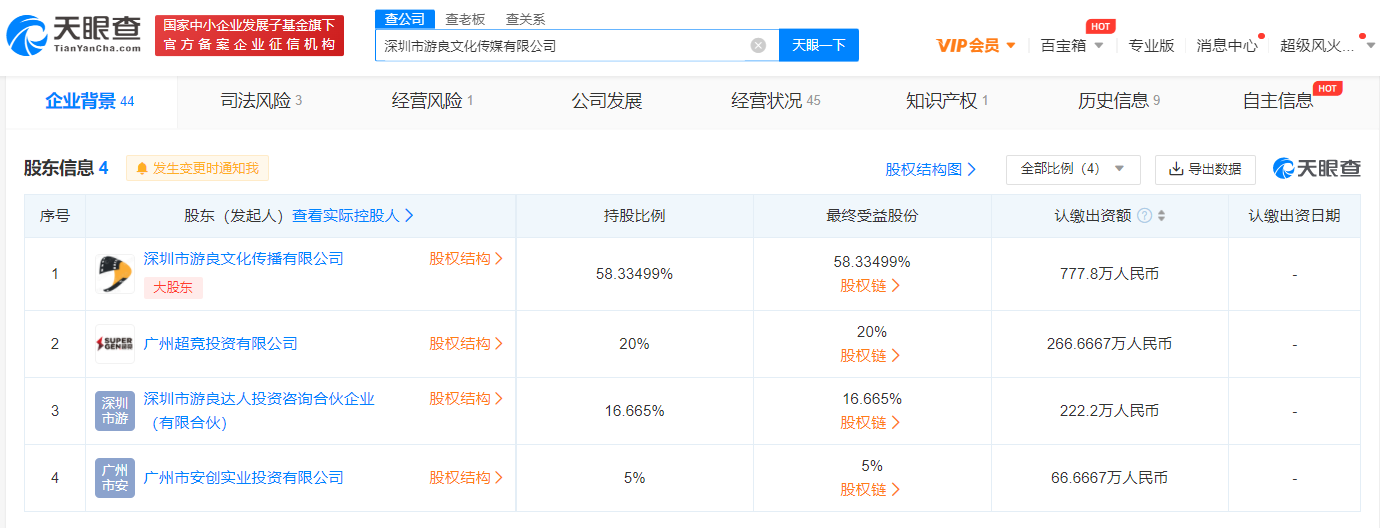Switch to the 查关系 search tab

click(x=526, y=19)
